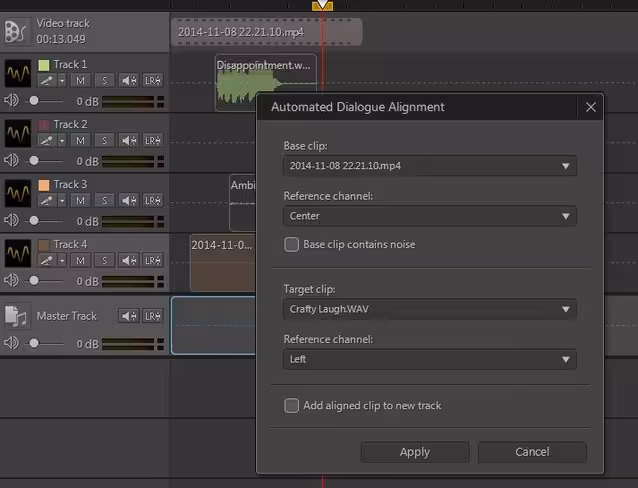Mute Track 1 with M button
Screen dimensions: 638x488
click(80, 81)
